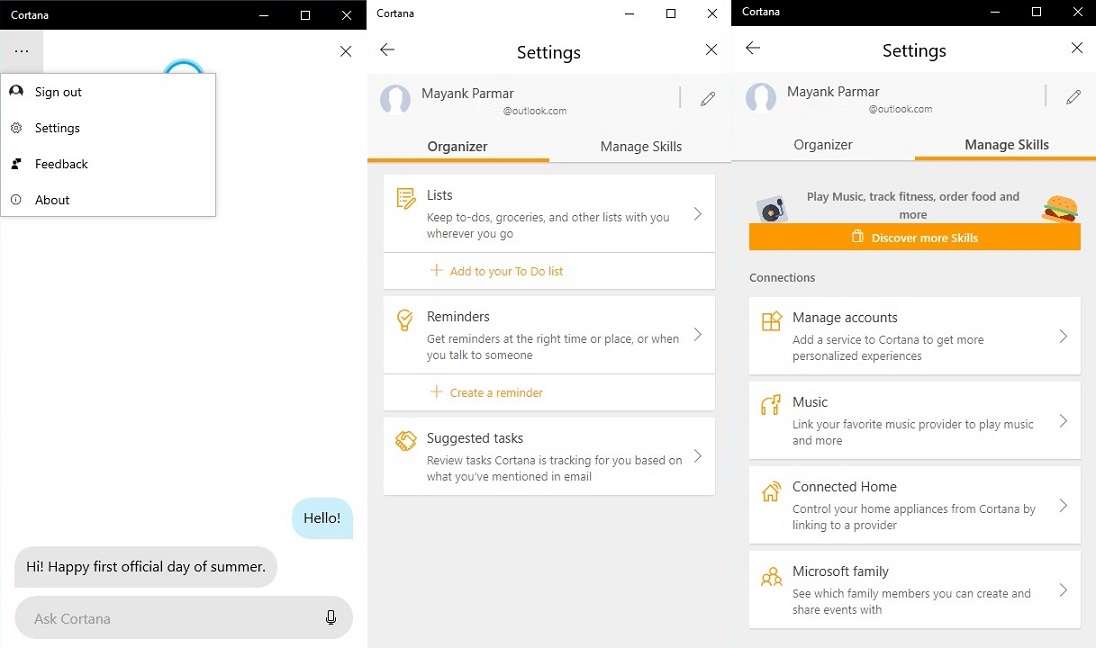Switch to Organizer tab in middle window
This screenshot has height=648, width=1096.
tap(458, 146)
